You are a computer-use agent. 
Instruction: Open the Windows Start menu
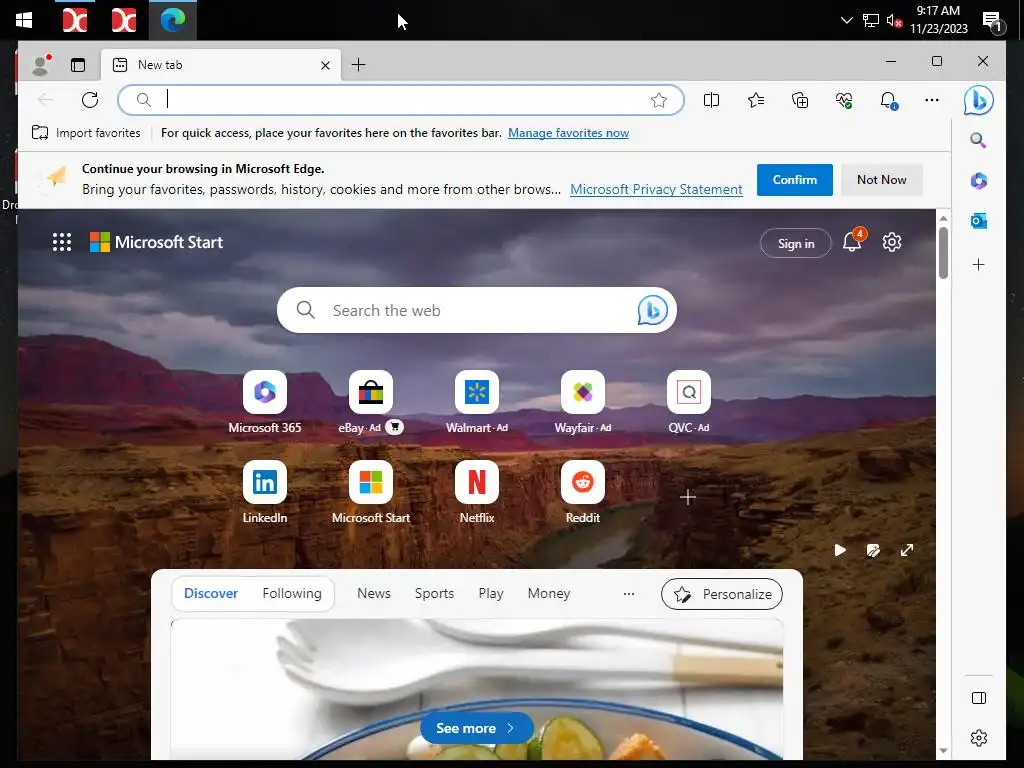tap(24, 20)
